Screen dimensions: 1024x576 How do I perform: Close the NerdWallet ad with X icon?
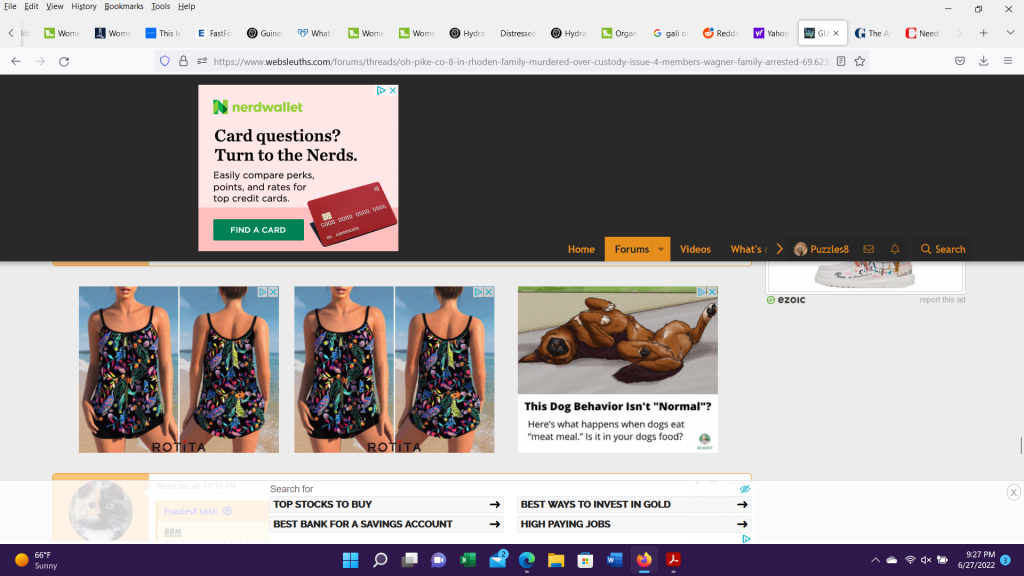coord(393,90)
